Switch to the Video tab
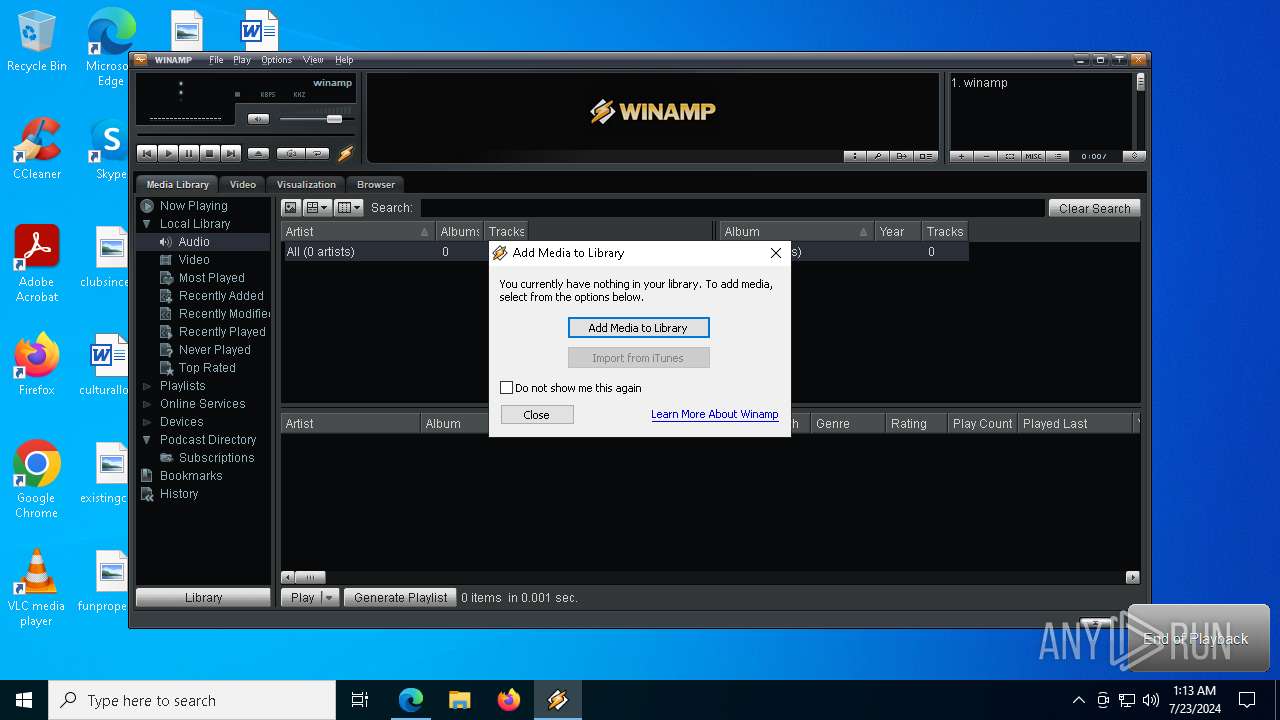This screenshot has height=720, width=1280. (243, 184)
